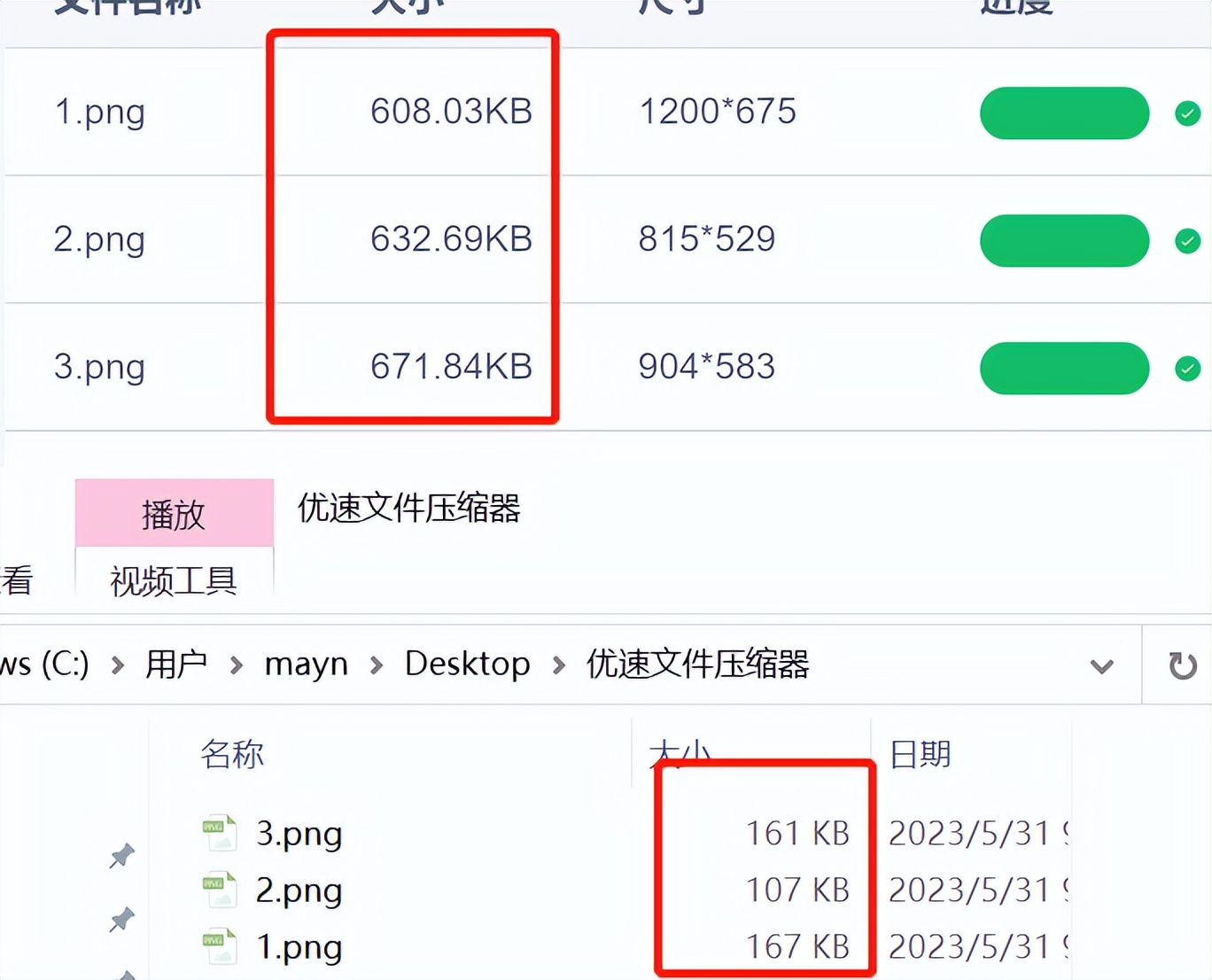Image resolution: width=1212 pixels, height=980 pixels.
Task: Click the green completion checkmark for 3.png
Action: [1187, 369]
